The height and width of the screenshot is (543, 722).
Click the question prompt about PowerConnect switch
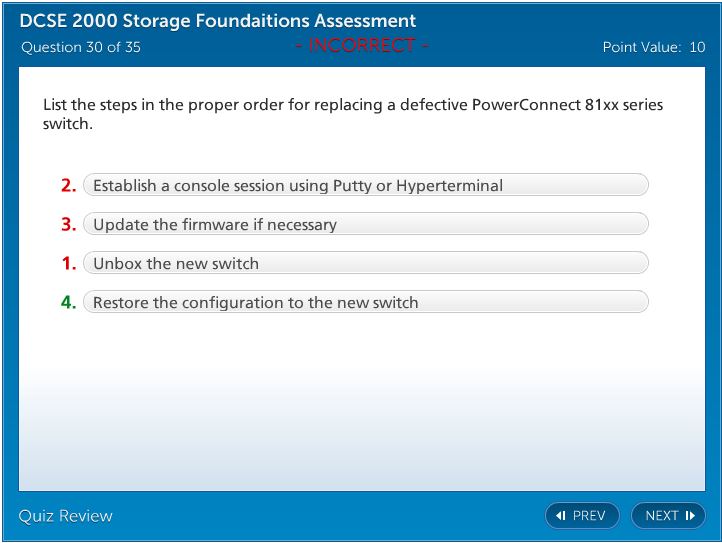click(x=352, y=114)
